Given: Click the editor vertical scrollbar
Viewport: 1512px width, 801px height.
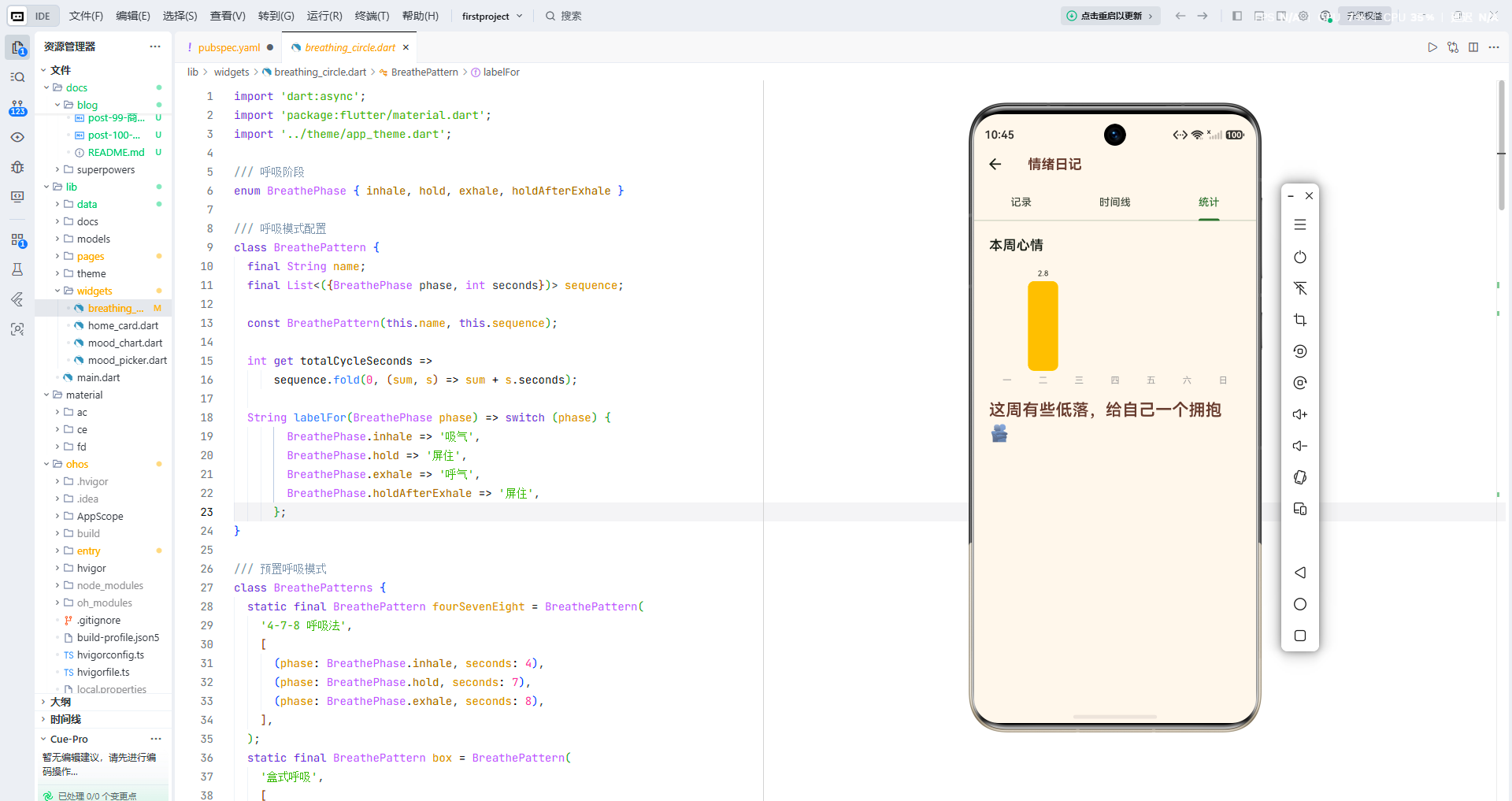Looking at the screenshot, I should (1501, 146).
